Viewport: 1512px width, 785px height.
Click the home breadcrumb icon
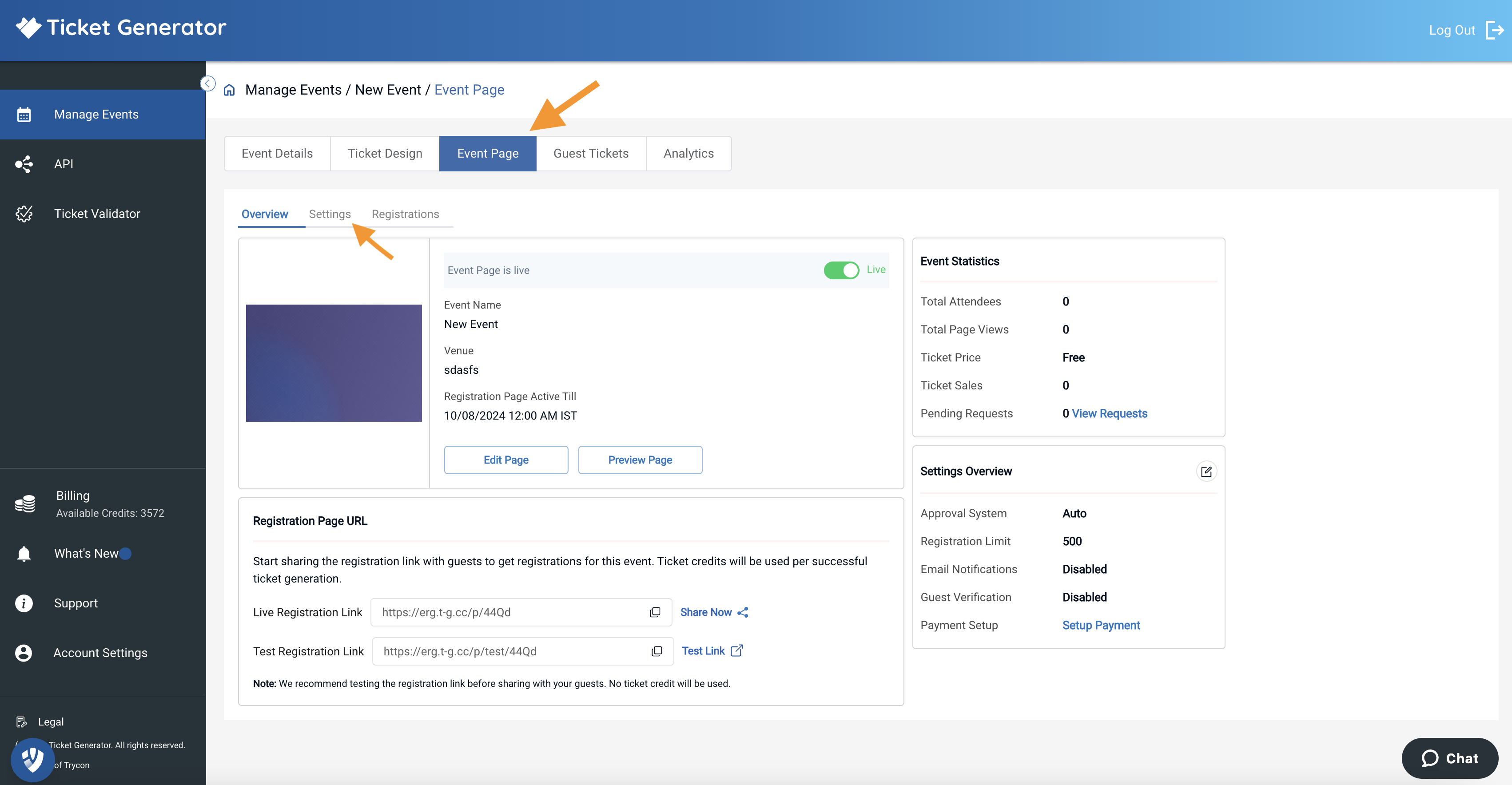[x=229, y=89]
